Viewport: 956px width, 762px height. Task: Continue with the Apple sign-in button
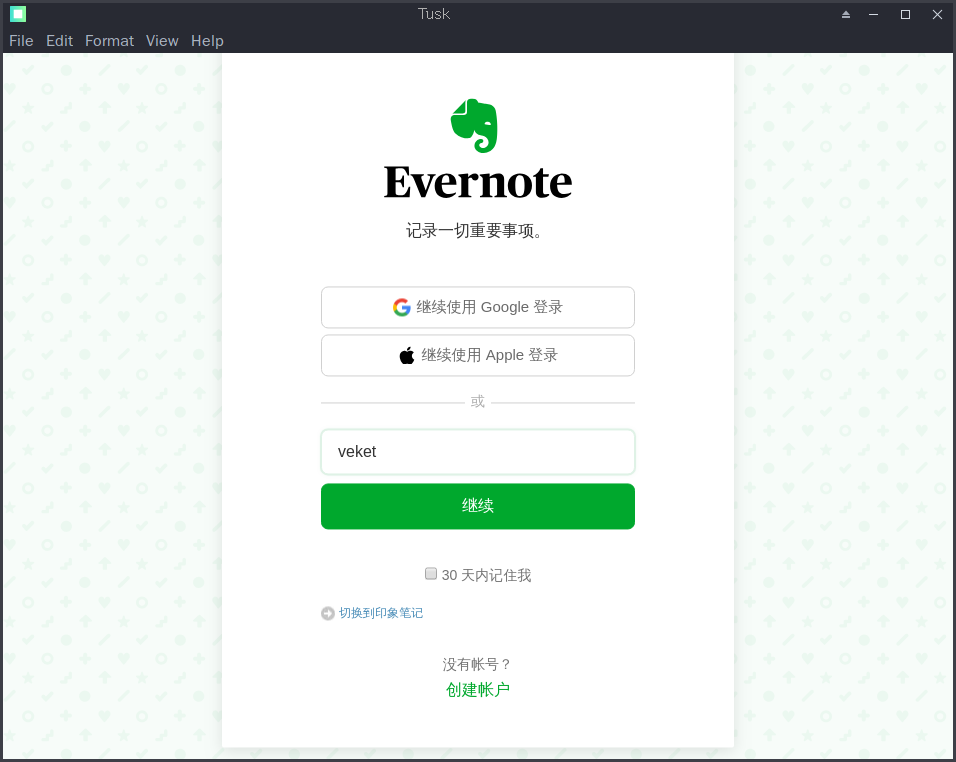click(478, 355)
